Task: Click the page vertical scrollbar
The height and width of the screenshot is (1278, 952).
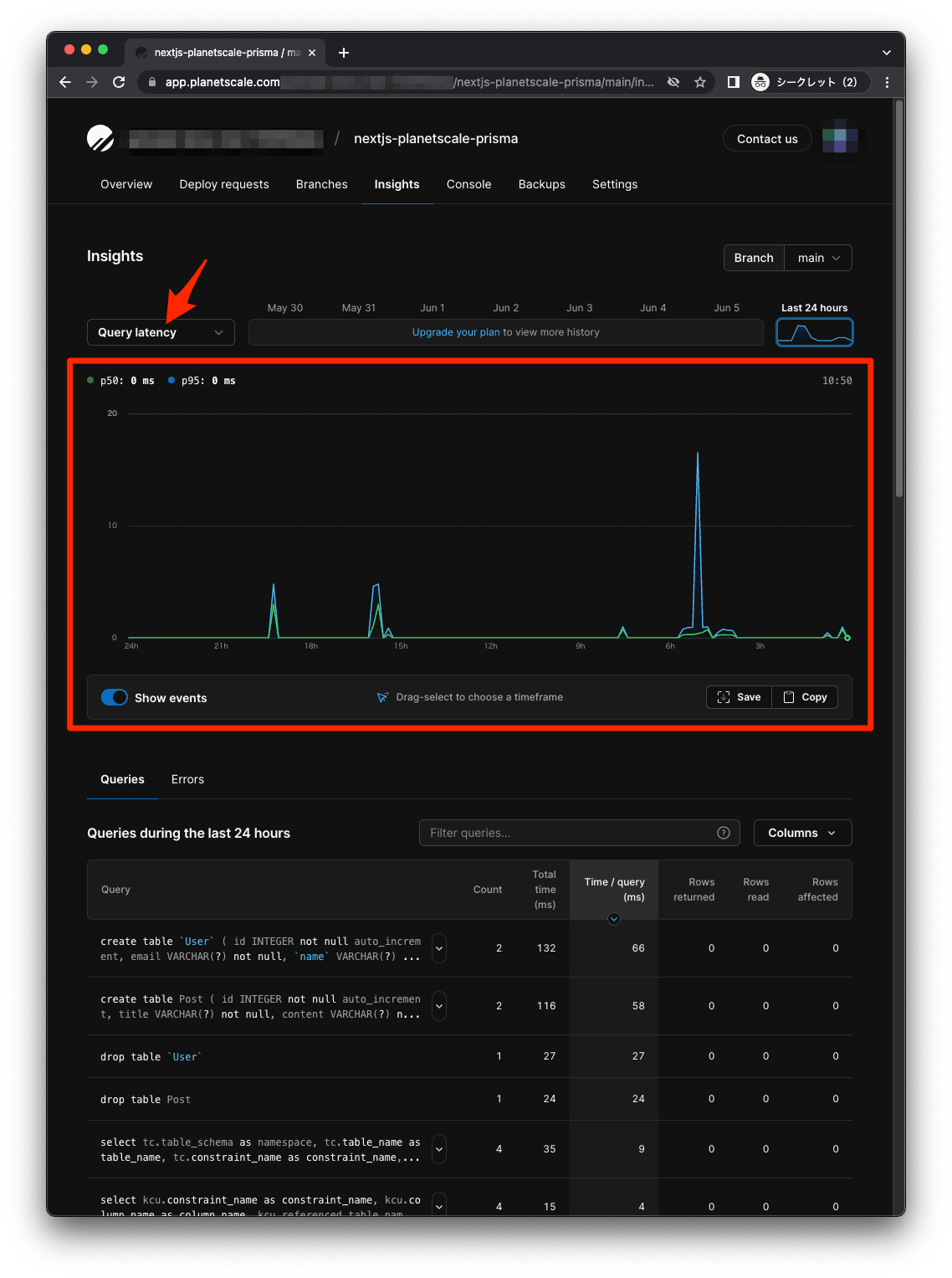Action: pos(899,299)
